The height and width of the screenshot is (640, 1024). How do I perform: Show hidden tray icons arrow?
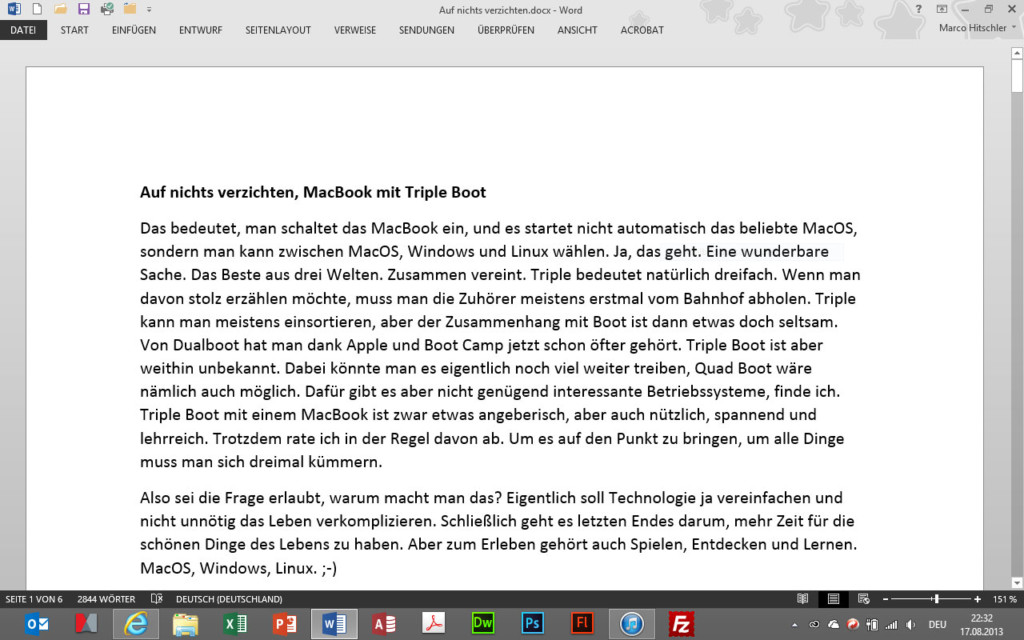click(x=795, y=625)
